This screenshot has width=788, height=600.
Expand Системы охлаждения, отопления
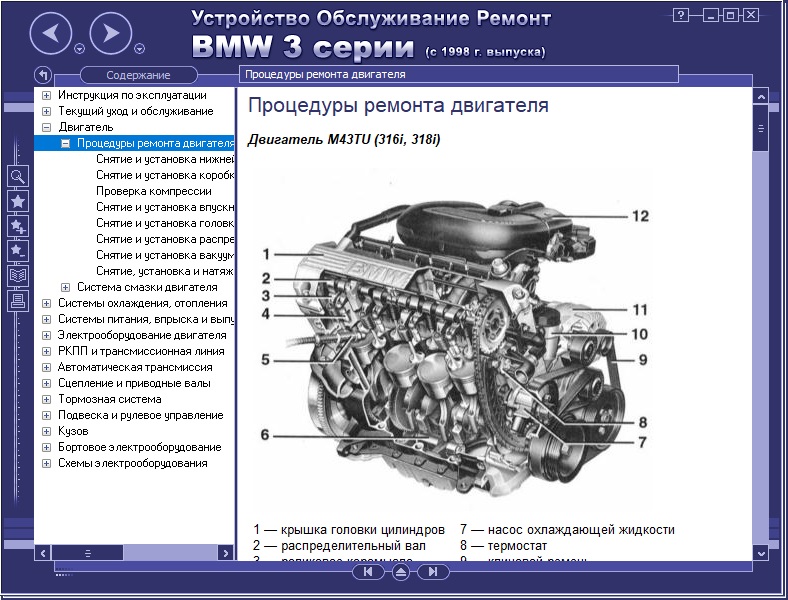pyautogui.click(x=46, y=304)
